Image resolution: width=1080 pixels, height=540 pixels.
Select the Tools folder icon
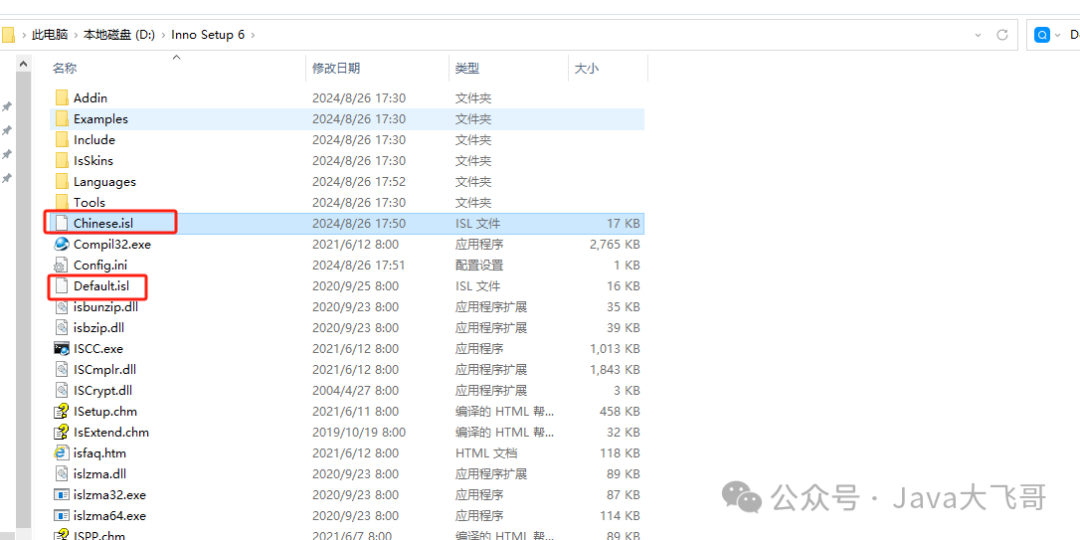click(x=62, y=202)
